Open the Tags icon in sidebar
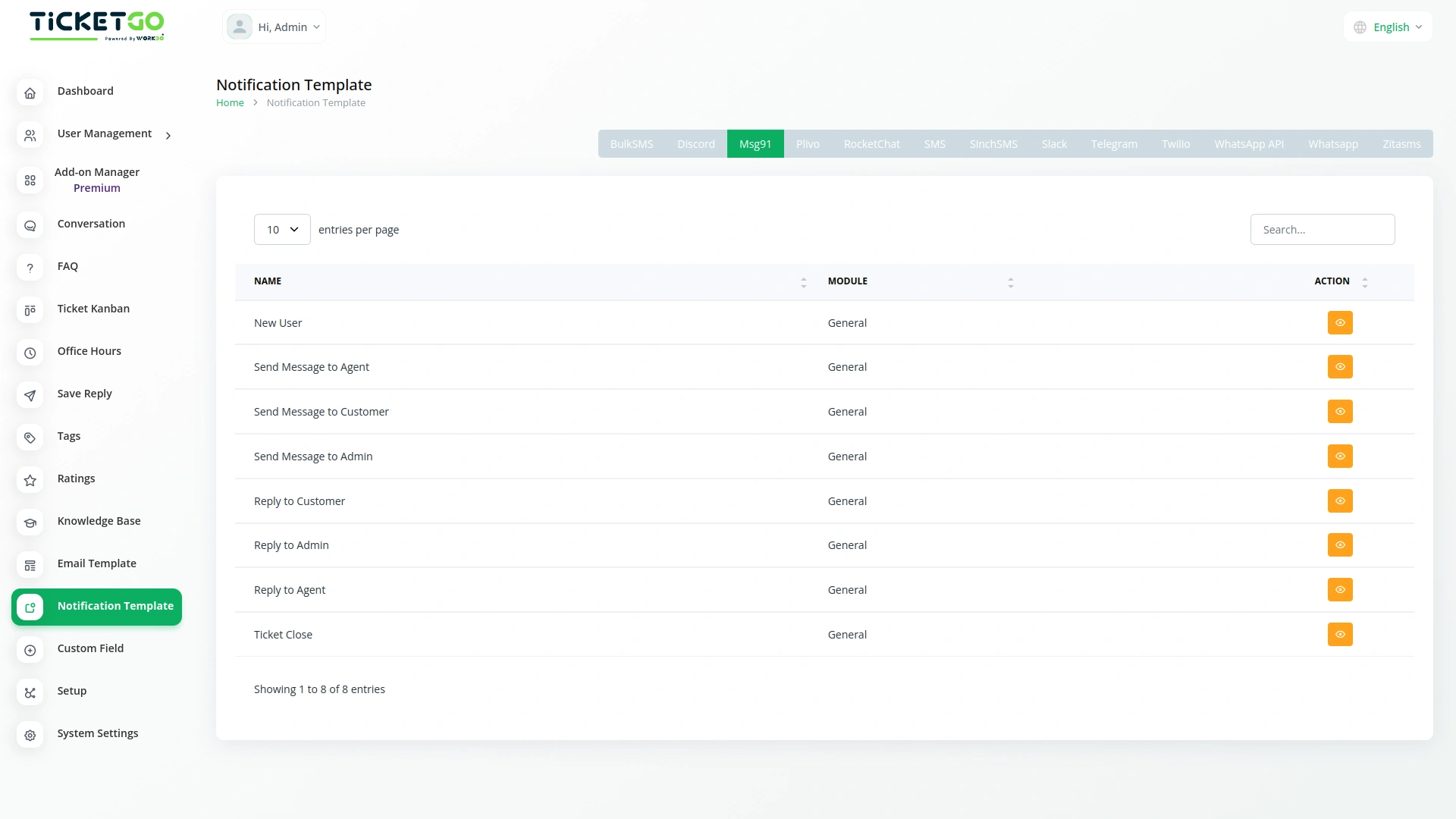The height and width of the screenshot is (819, 1456). pyautogui.click(x=30, y=438)
